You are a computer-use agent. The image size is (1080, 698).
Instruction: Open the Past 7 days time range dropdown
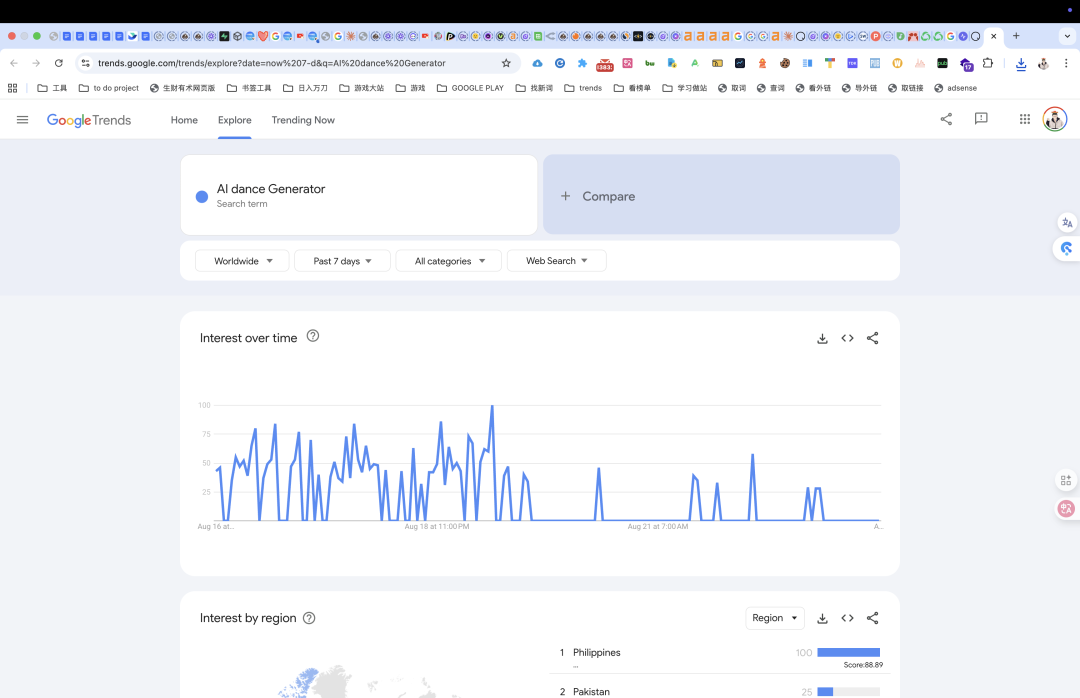(x=342, y=260)
